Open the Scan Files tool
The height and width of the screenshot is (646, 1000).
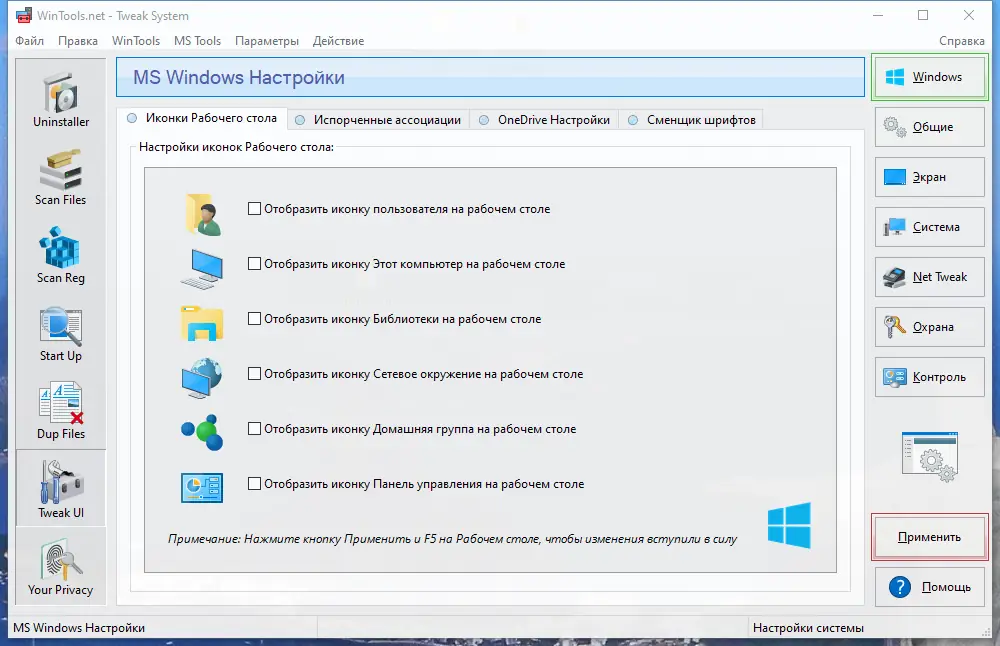tap(61, 178)
